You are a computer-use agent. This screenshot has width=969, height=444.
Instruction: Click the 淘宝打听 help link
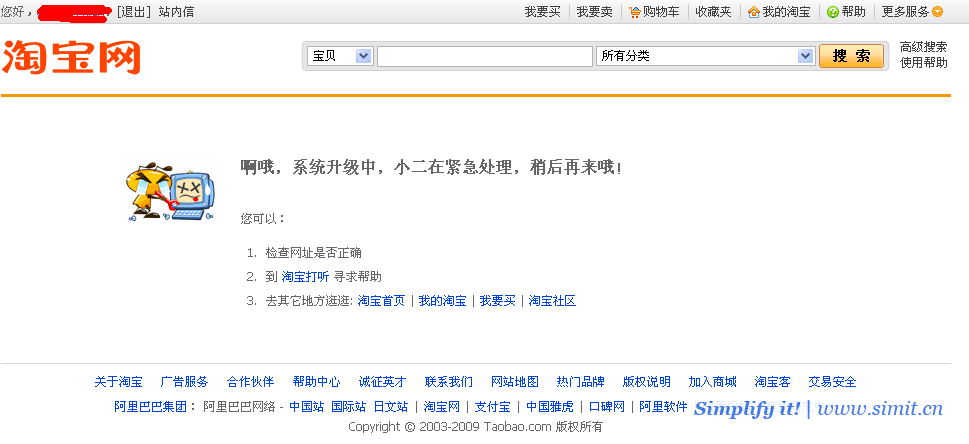[x=305, y=277]
